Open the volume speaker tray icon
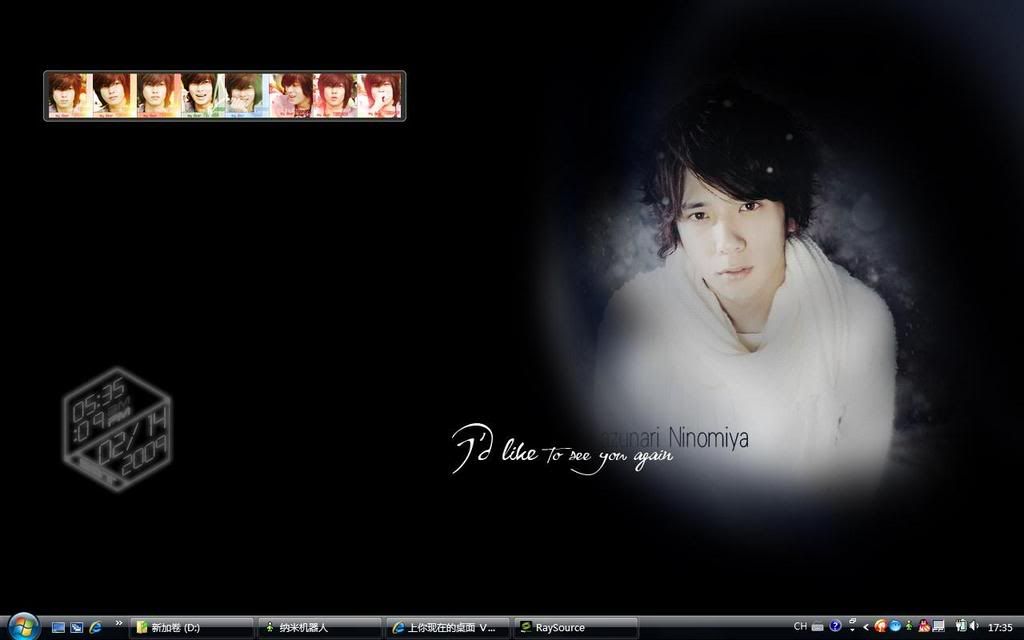1024x640 pixels. pos(973,627)
